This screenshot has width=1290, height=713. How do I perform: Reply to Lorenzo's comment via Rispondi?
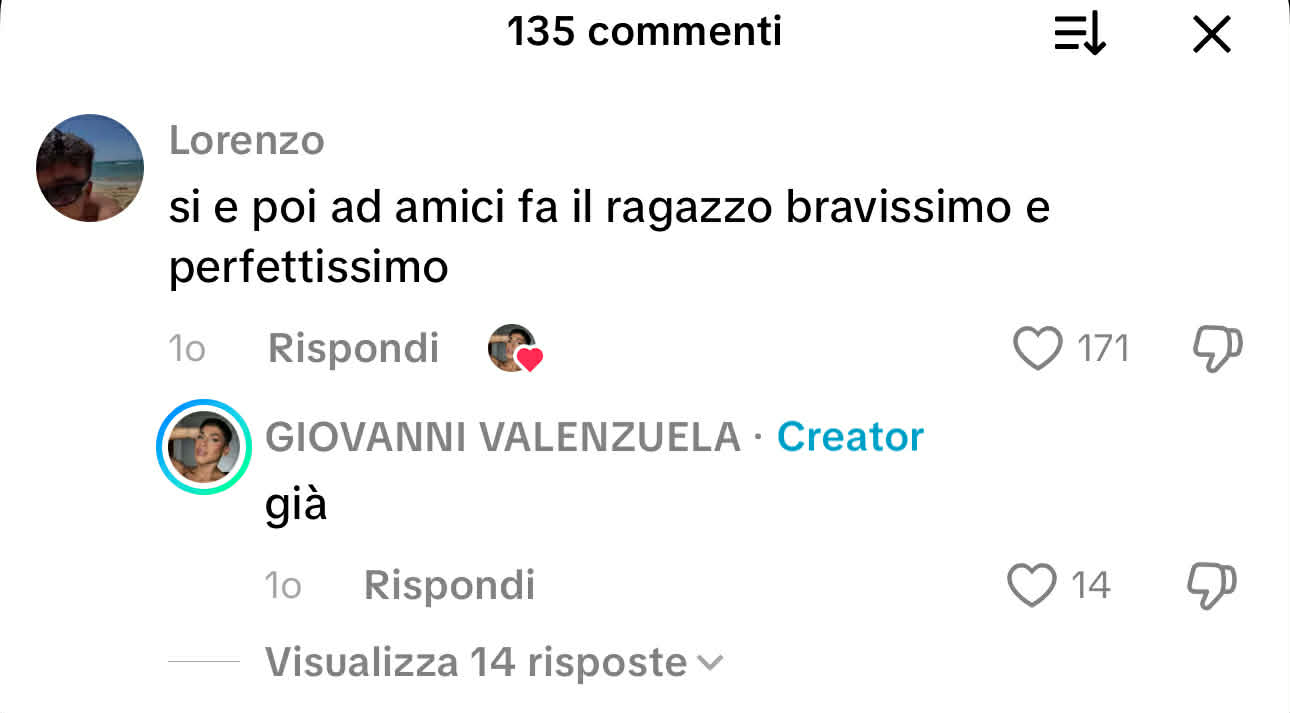pos(354,349)
